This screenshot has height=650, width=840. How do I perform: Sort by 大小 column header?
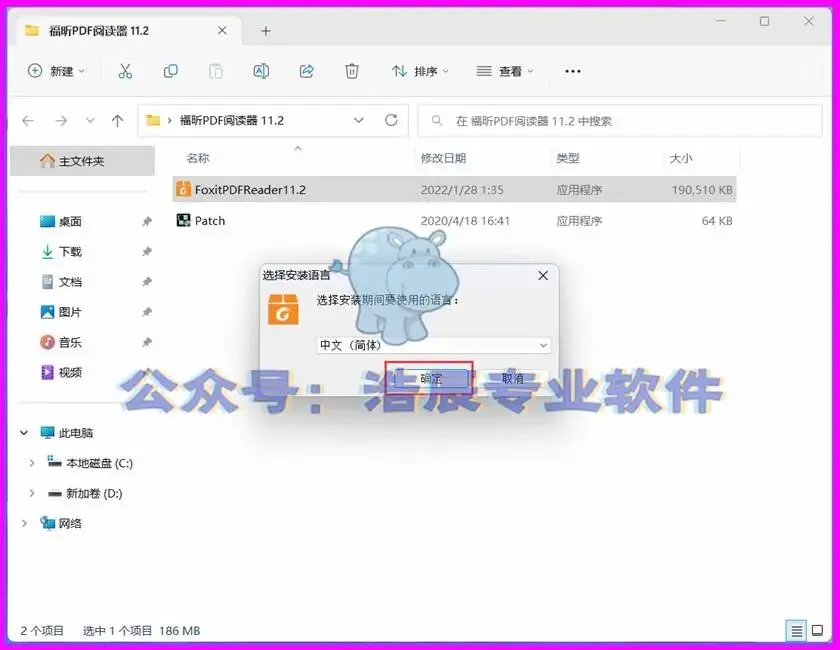pos(681,158)
